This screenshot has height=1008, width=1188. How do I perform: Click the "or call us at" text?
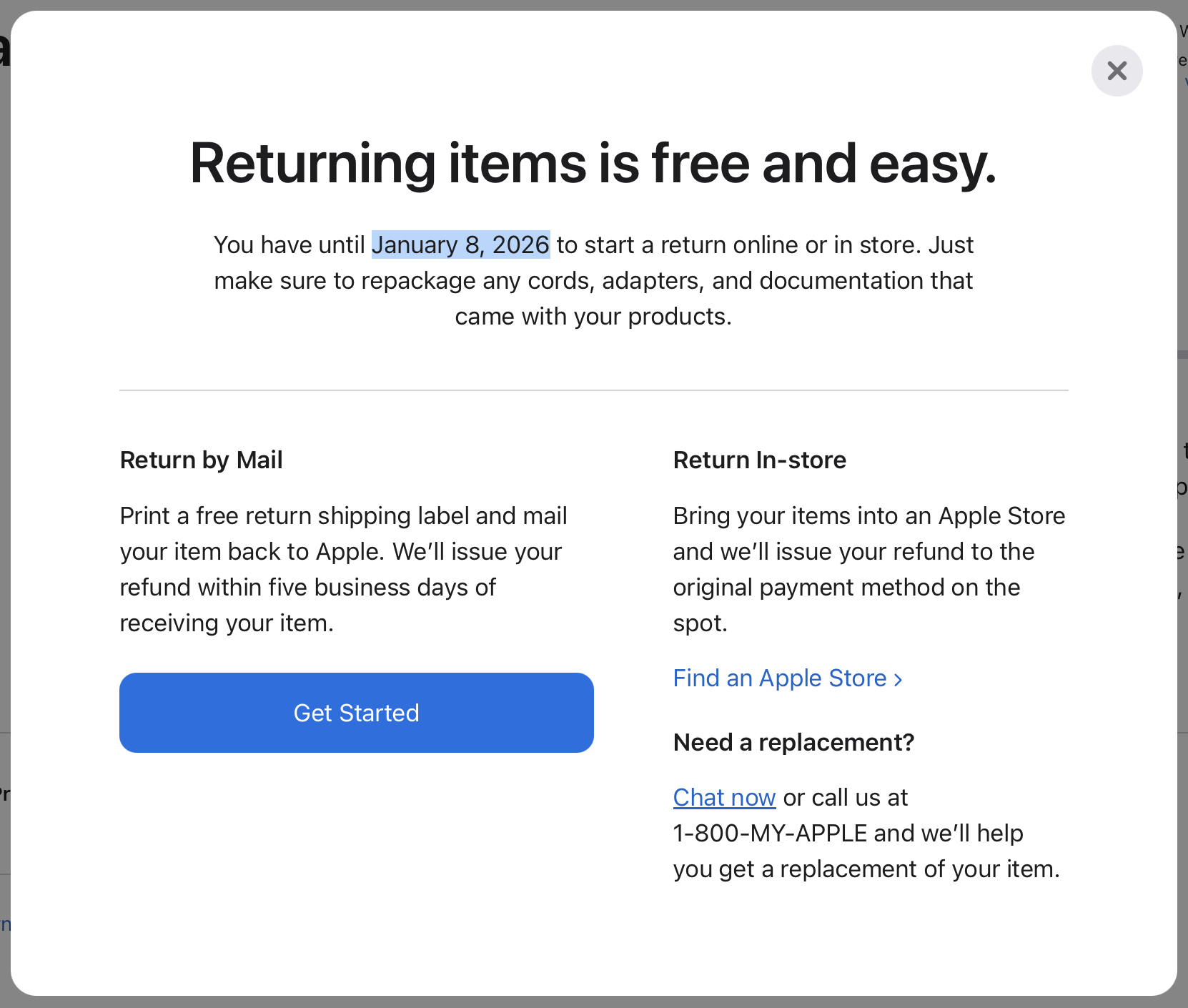pyautogui.click(x=845, y=797)
